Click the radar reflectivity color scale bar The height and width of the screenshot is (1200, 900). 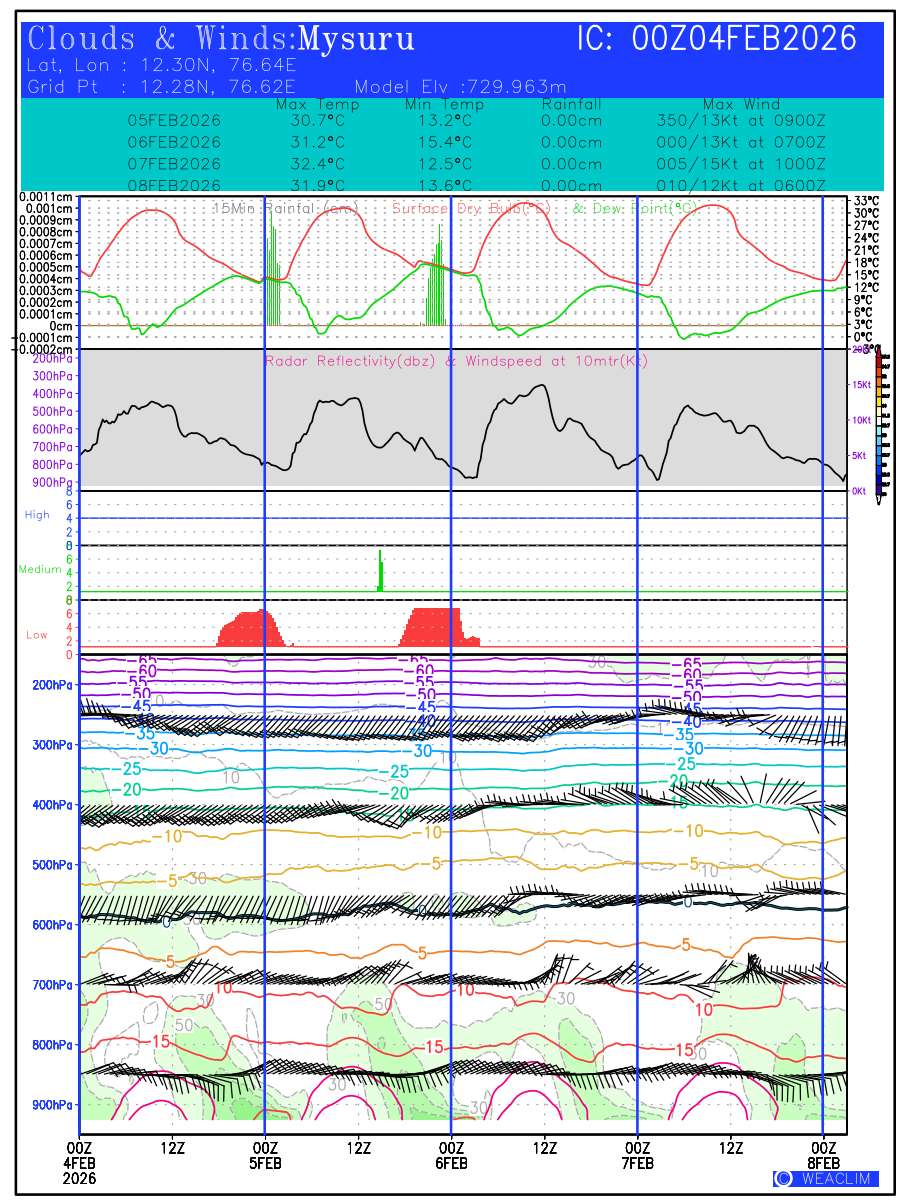tap(879, 421)
